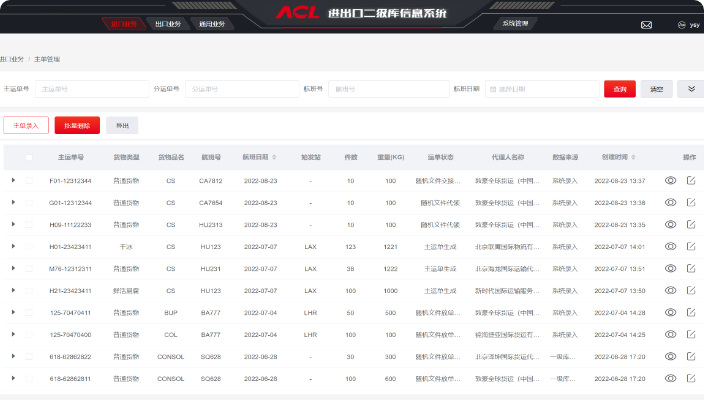Select checkbox for waybill H21-23423411
The image size is (704, 400).
(29, 290)
